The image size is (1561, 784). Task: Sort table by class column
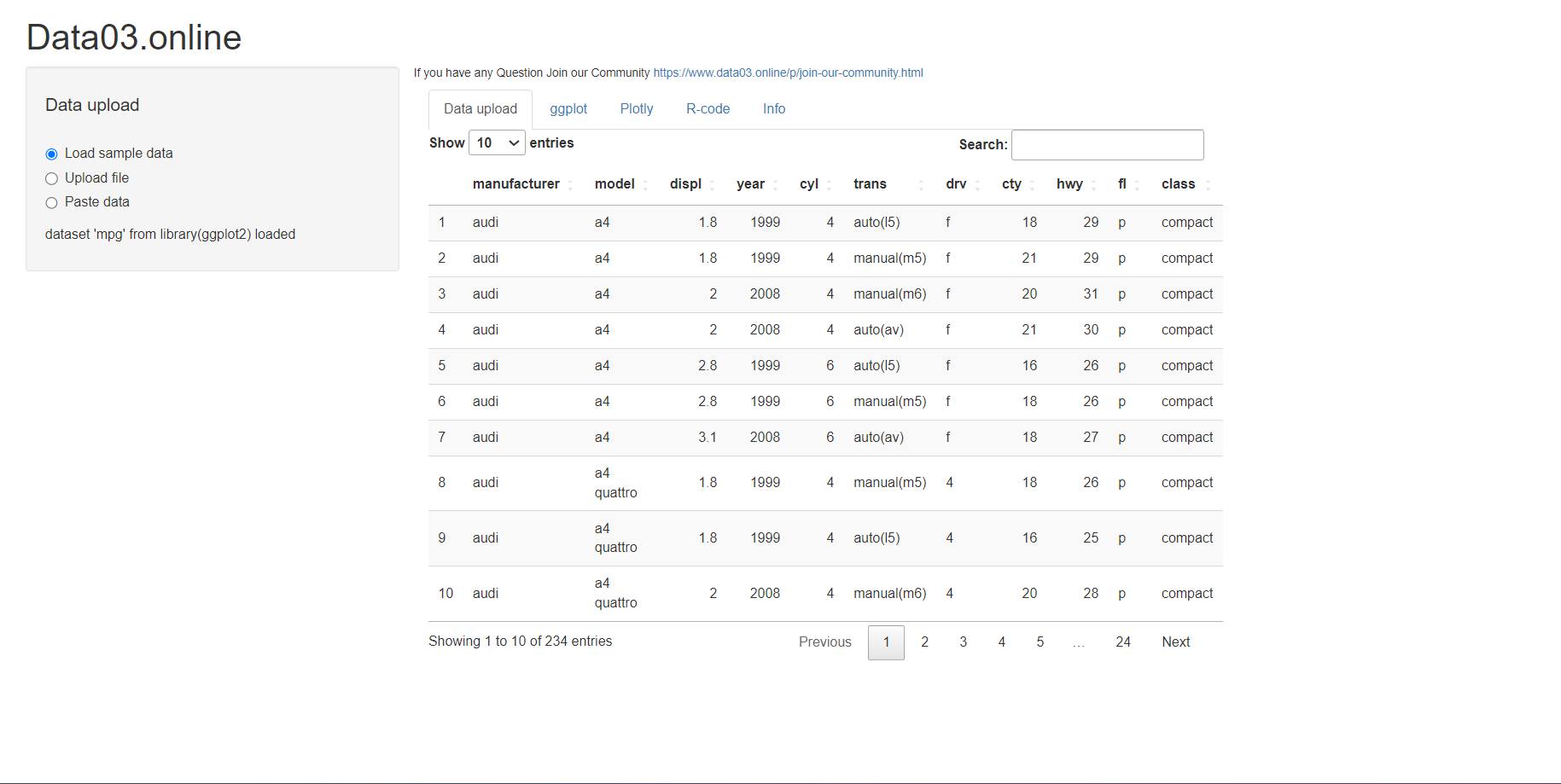coord(1186,184)
